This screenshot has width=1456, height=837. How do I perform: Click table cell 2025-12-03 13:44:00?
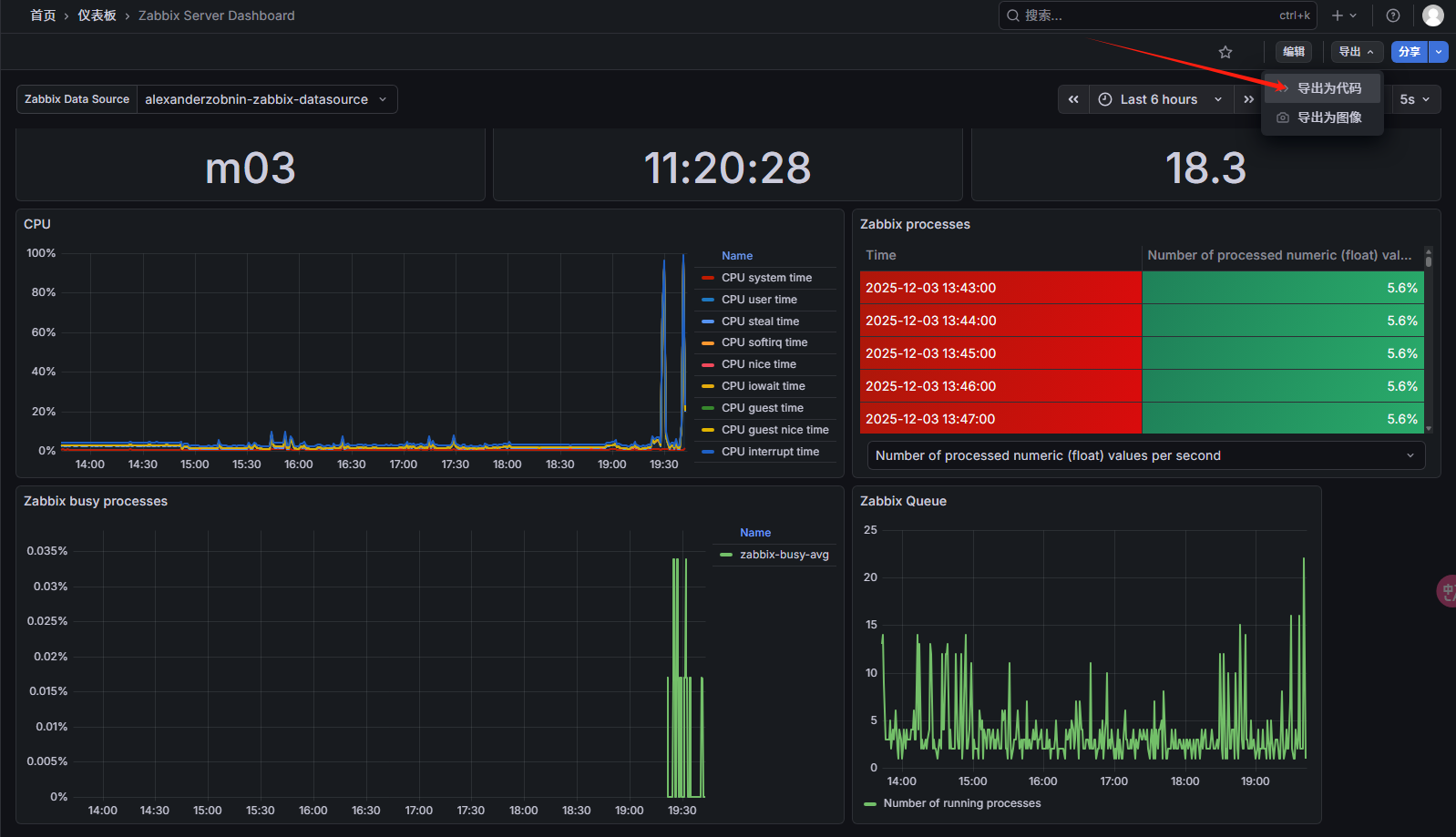coord(1000,321)
